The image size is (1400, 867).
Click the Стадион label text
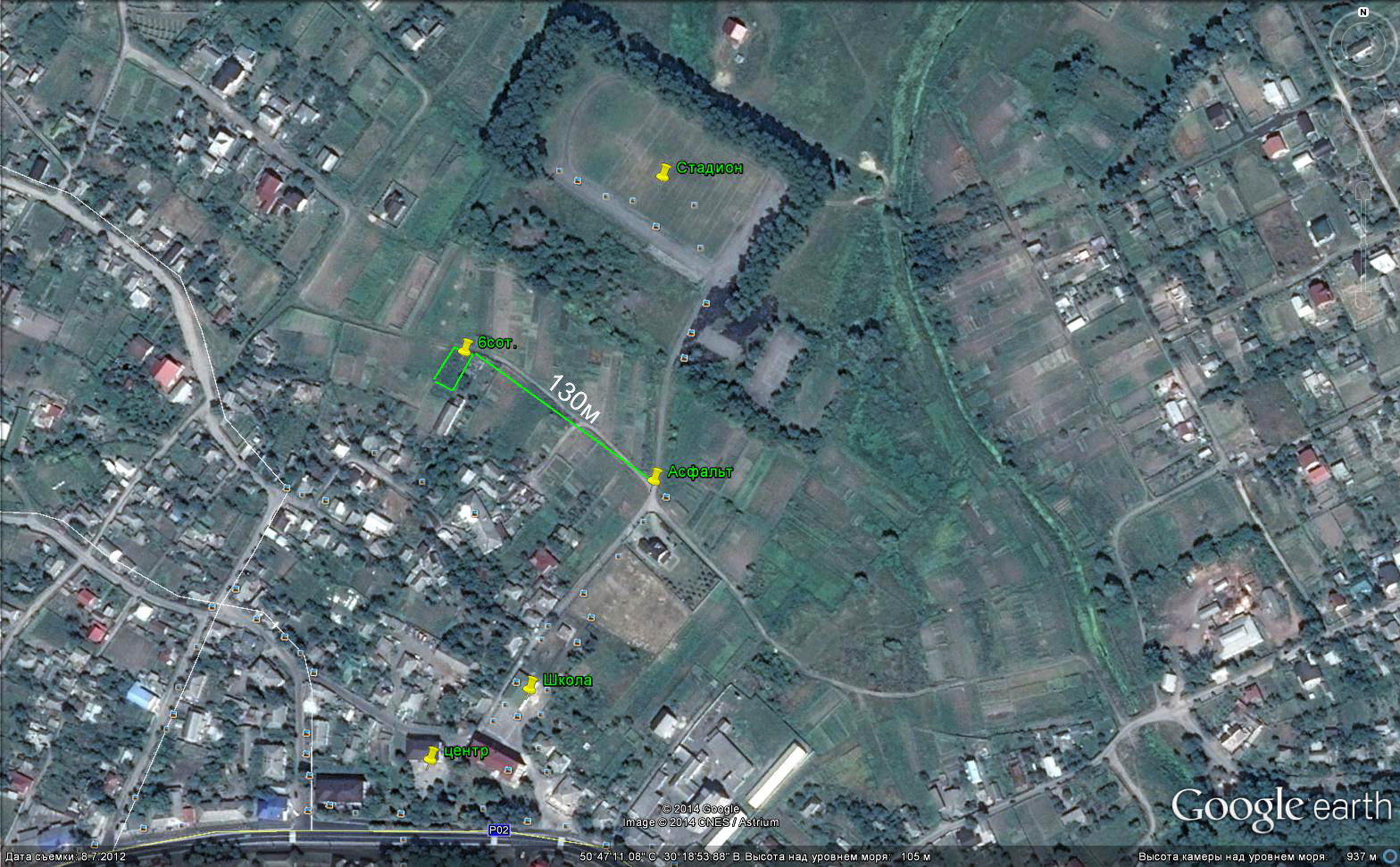point(709,168)
